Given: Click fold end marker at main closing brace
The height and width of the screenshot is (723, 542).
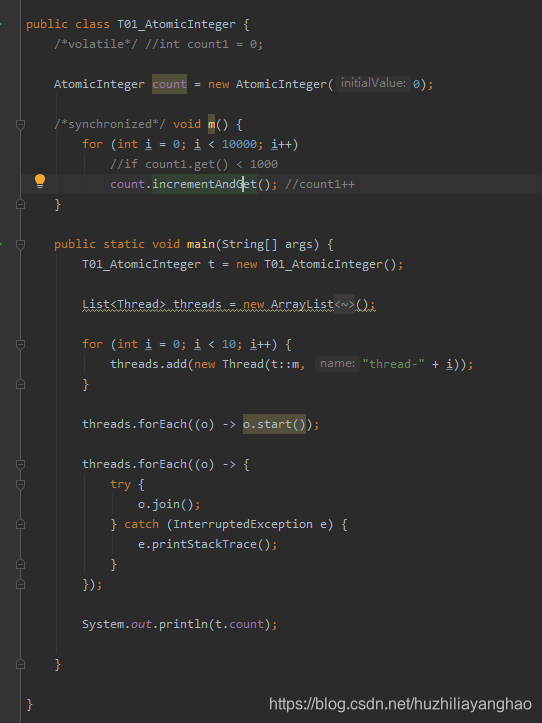Looking at the screenshot, I should coord(20,664).
